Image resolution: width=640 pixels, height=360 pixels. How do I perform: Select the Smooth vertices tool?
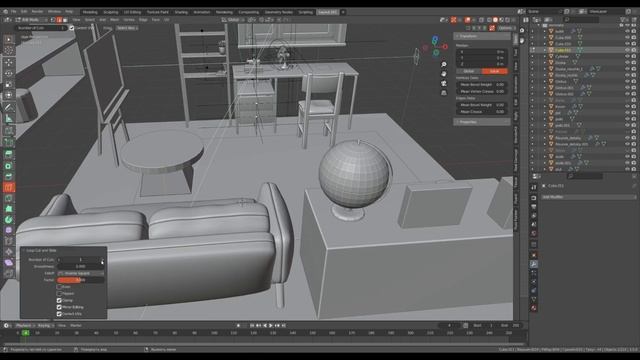[9, 230]
